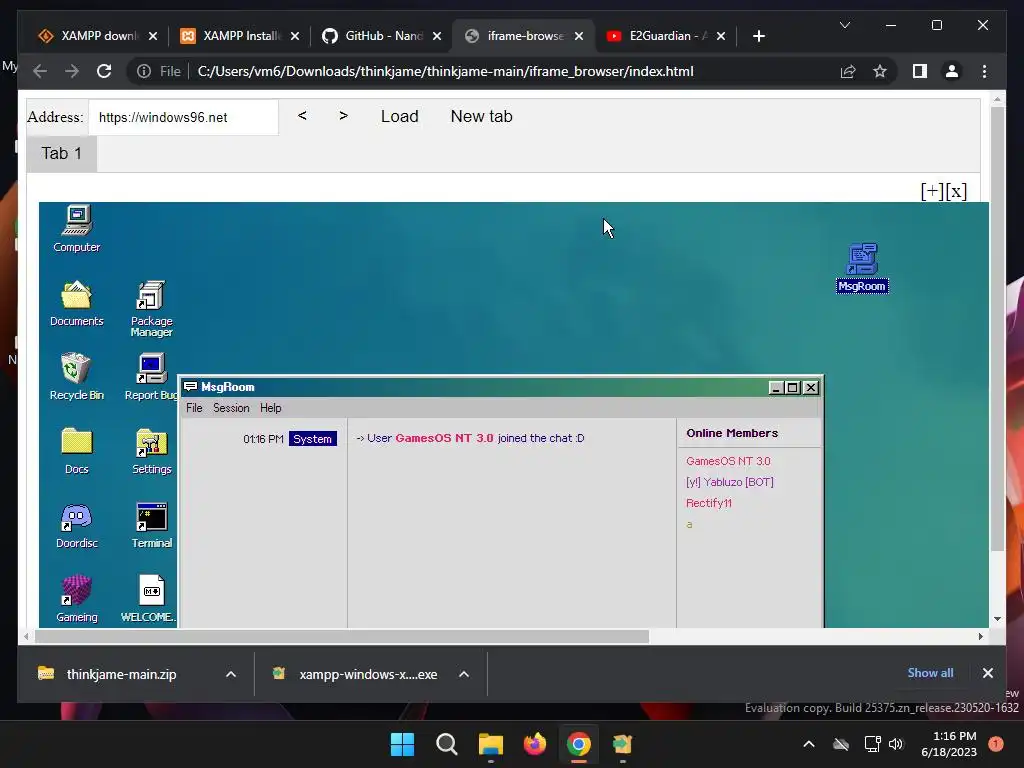Click the Load button
The height and width of the screenshot is (768, 1024).
click(400, 116)
